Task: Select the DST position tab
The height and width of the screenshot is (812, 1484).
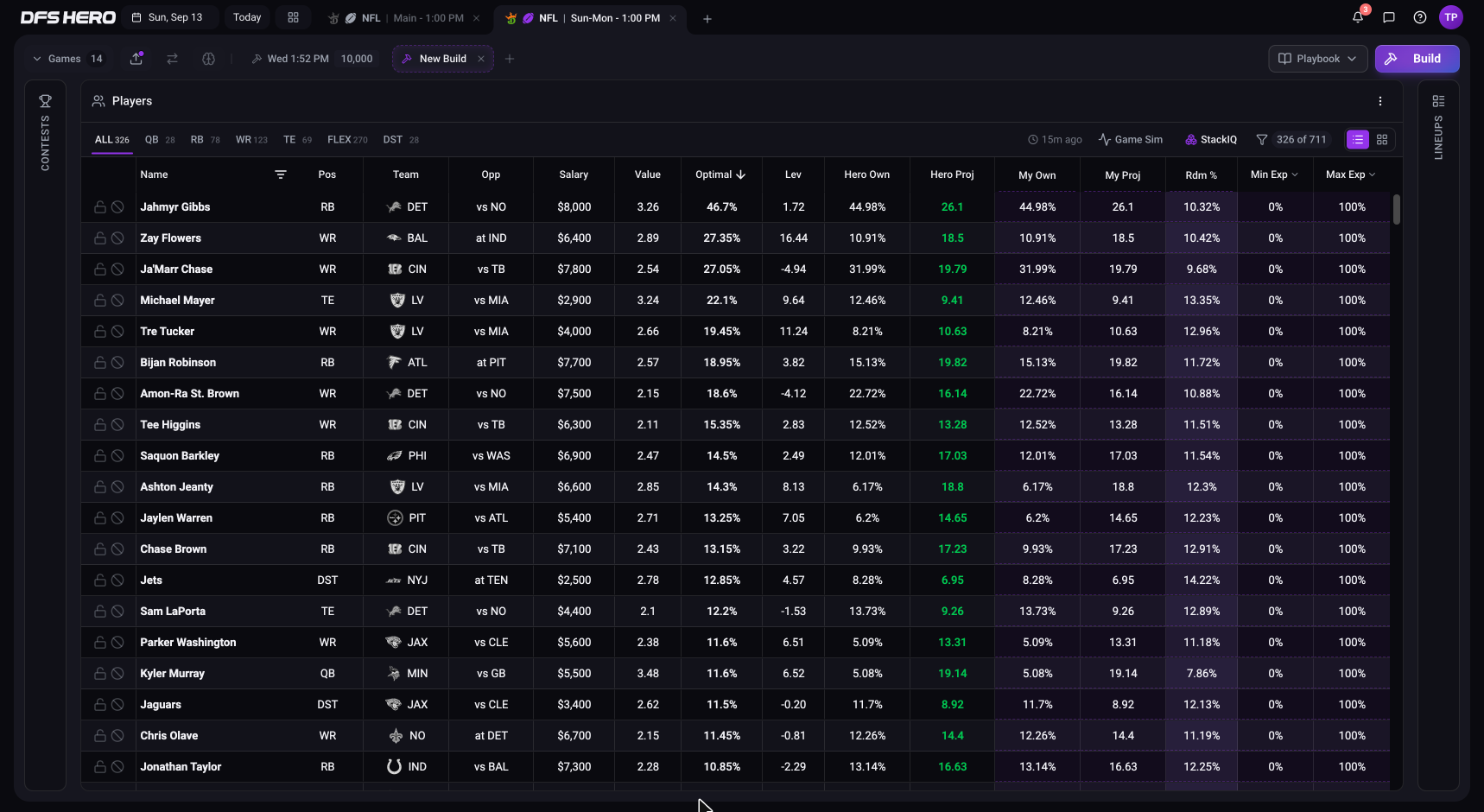Action: [x=401, y=140]
